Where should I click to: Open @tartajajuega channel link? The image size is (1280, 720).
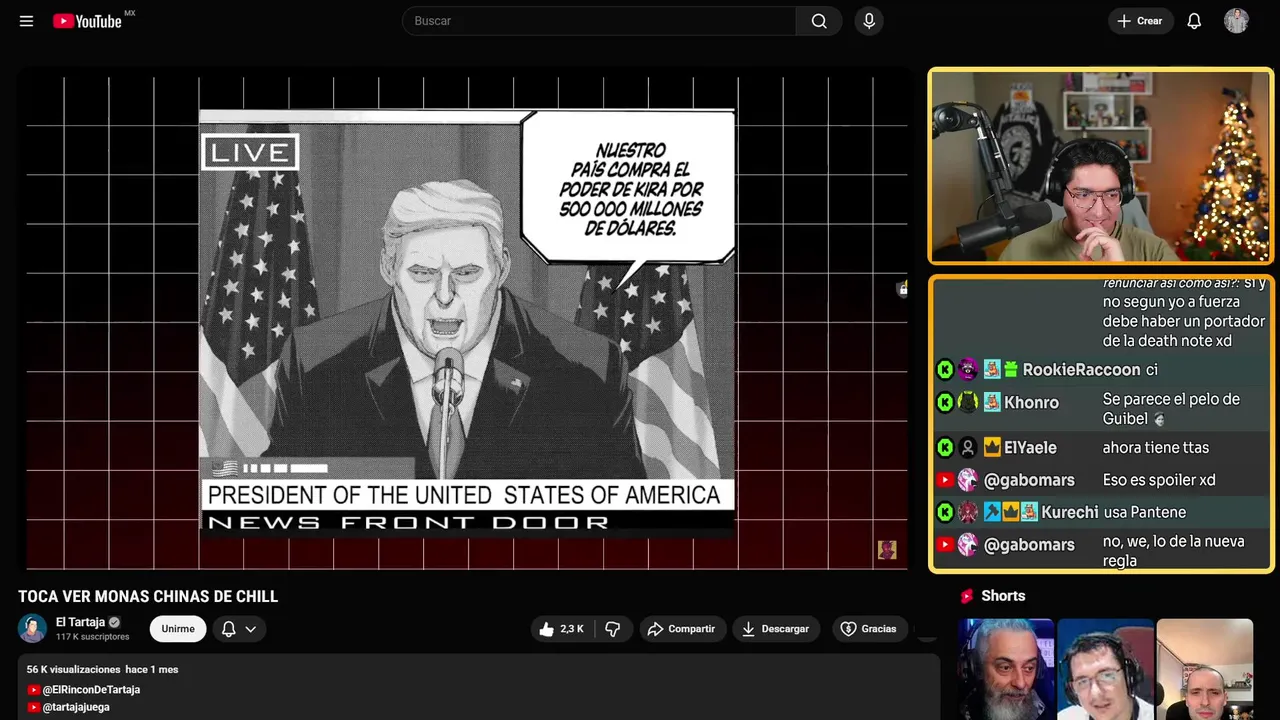coord(76,707)
